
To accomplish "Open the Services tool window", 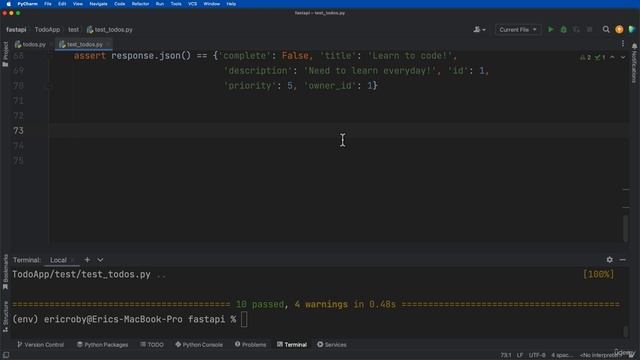I will [332, 345].
